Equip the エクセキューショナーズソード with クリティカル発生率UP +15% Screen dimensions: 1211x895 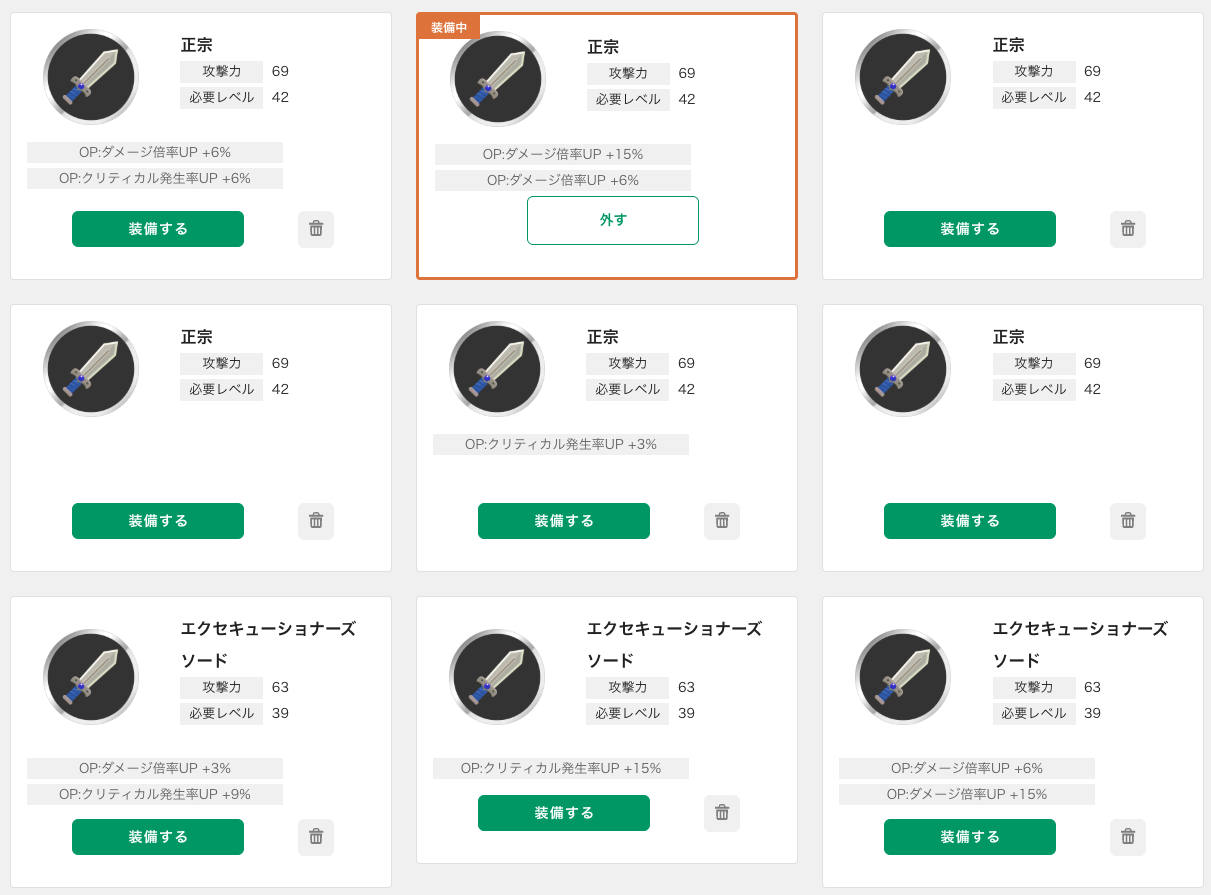[x=564, y=813]
